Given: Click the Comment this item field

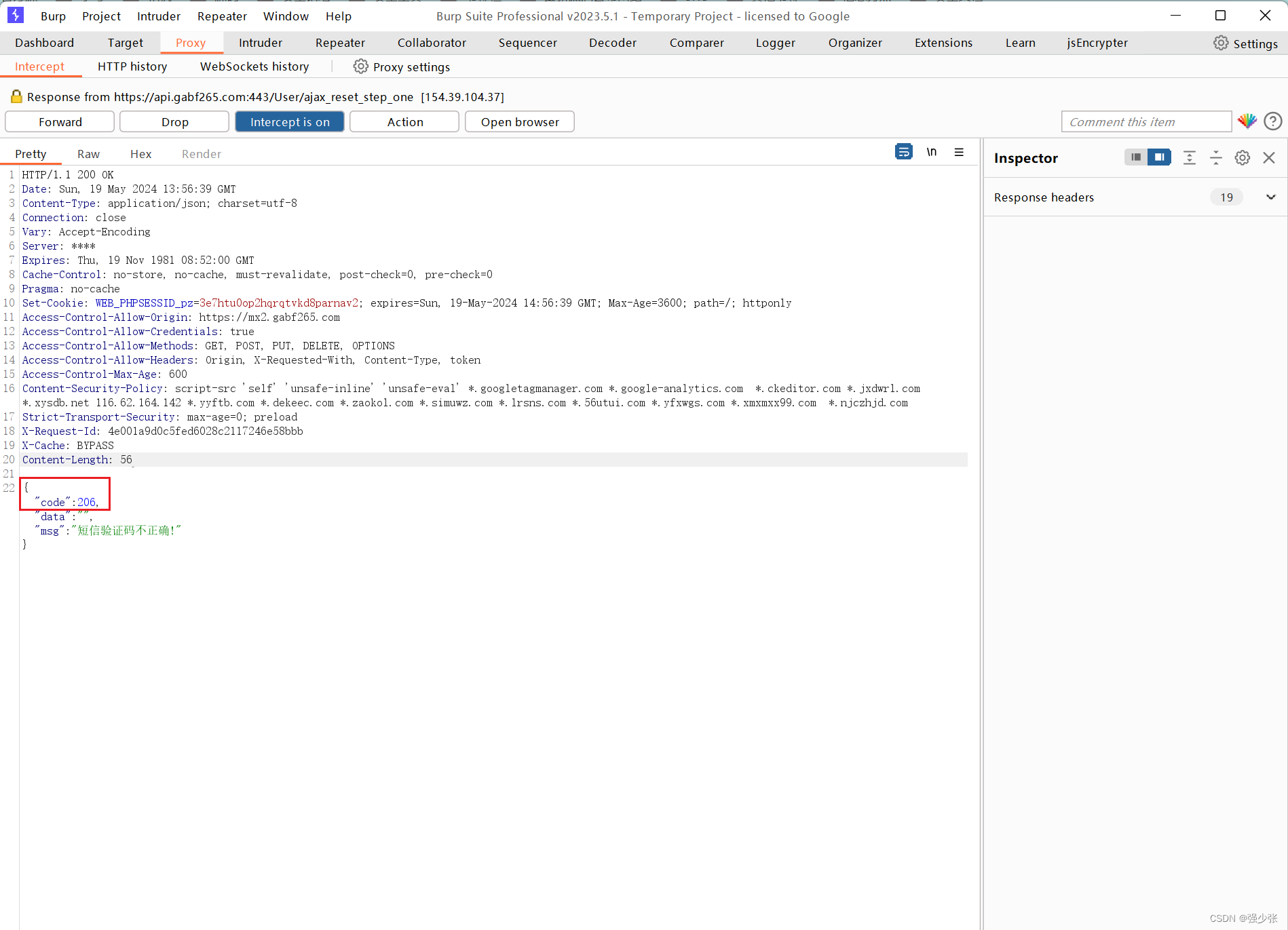Looking at the screenshot, I should (1146, 122).
